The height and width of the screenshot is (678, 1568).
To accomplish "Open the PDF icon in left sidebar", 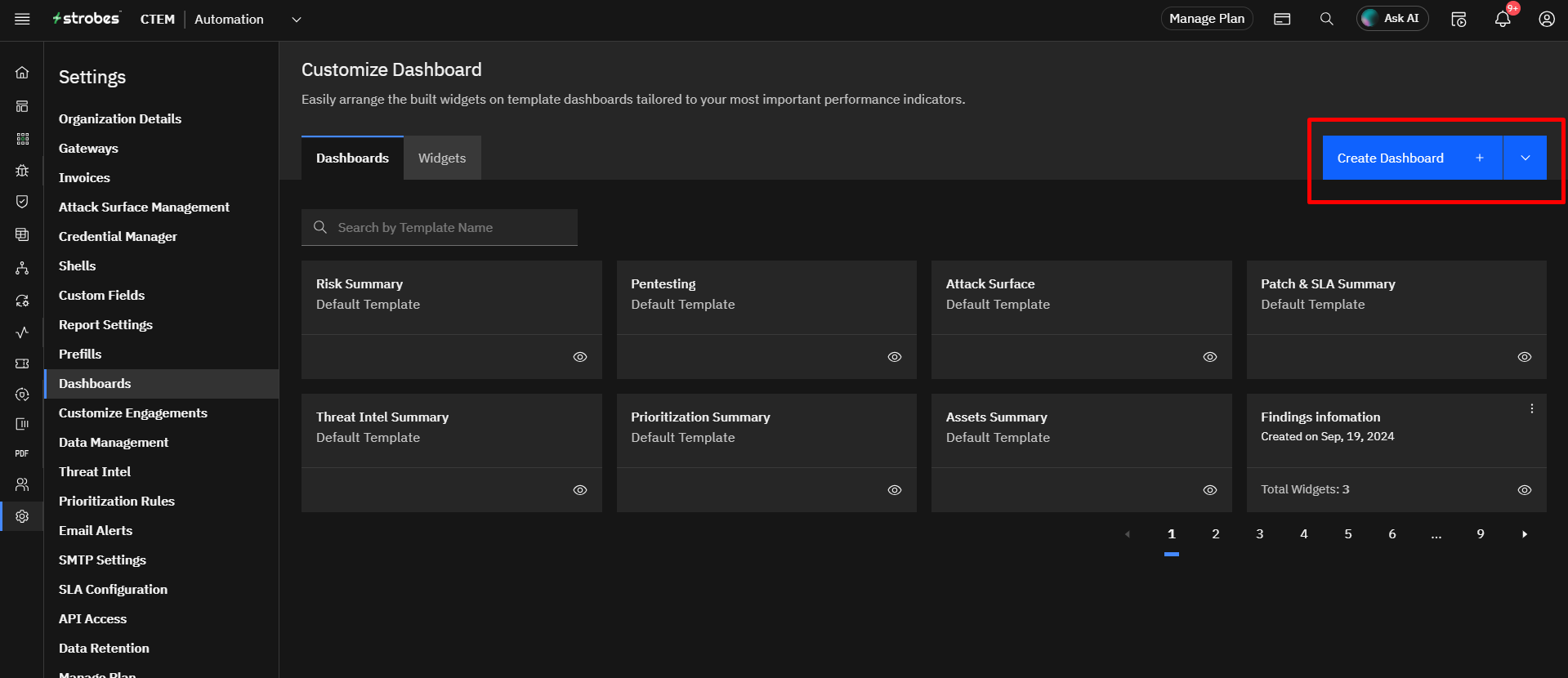I will click(x=22, y=453).
